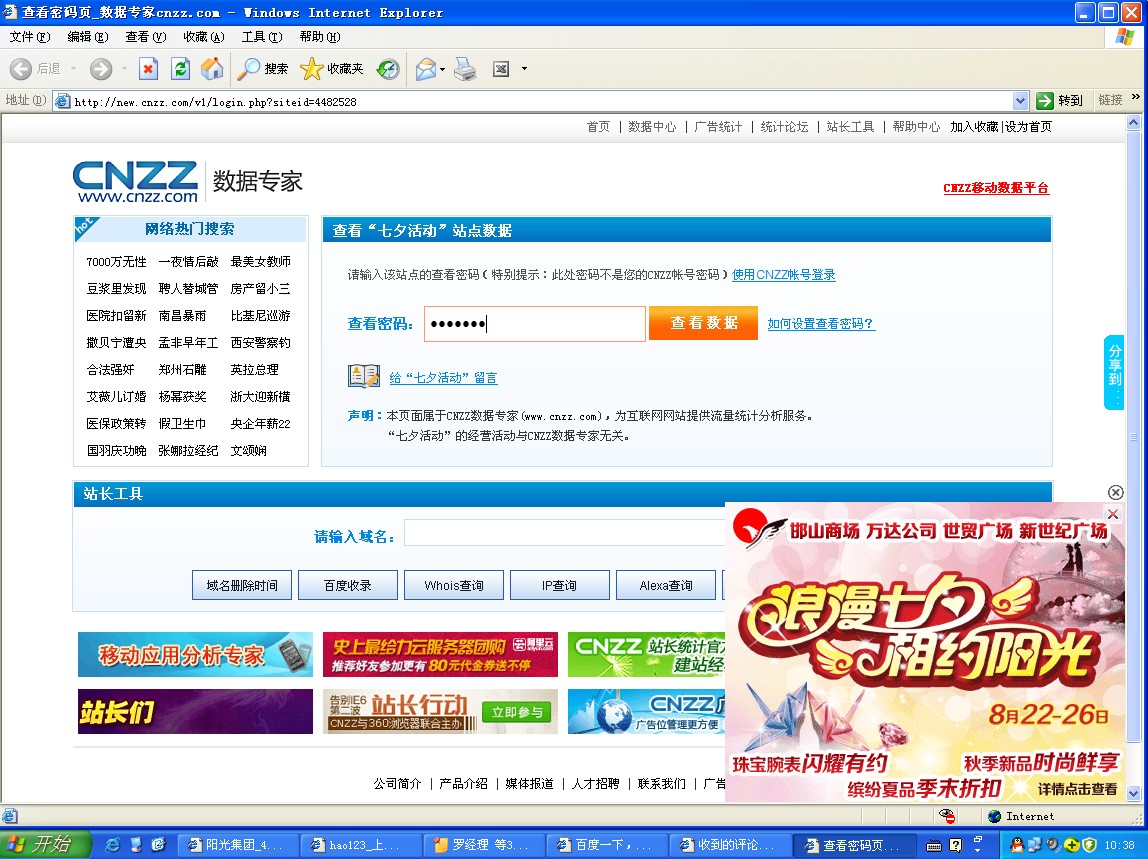The width and height of the screenshot is (1148, 859).
Task: Click the 开始 Start button
Action: (x=45, y=844)
